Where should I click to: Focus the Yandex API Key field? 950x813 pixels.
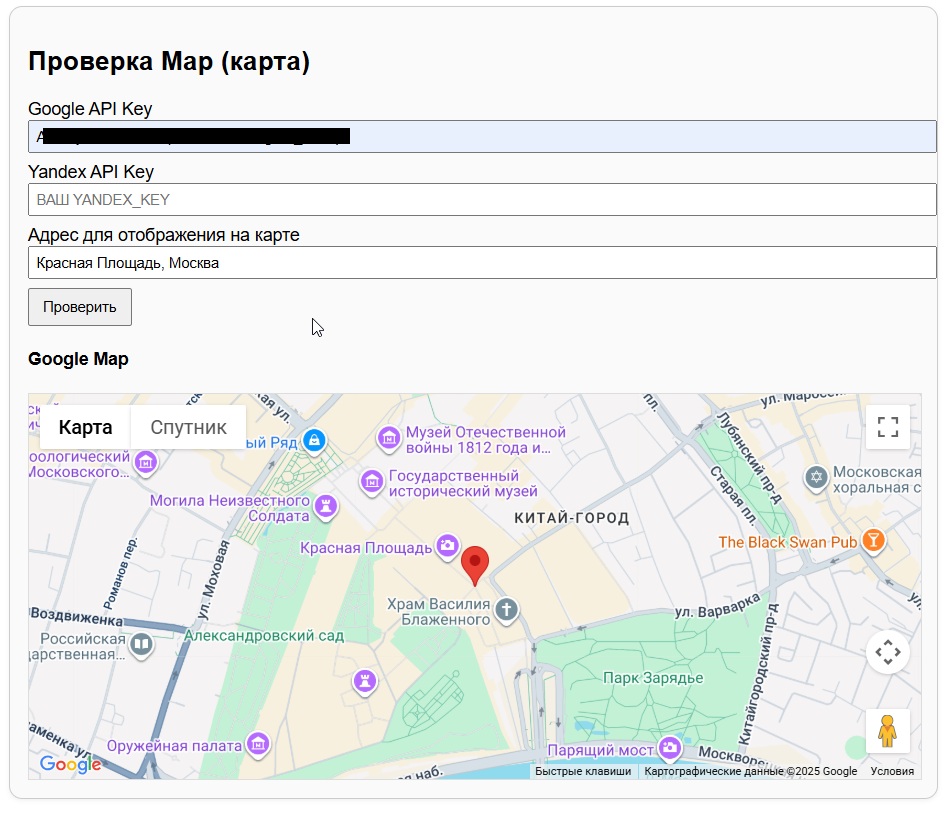(x=482, y=200)
